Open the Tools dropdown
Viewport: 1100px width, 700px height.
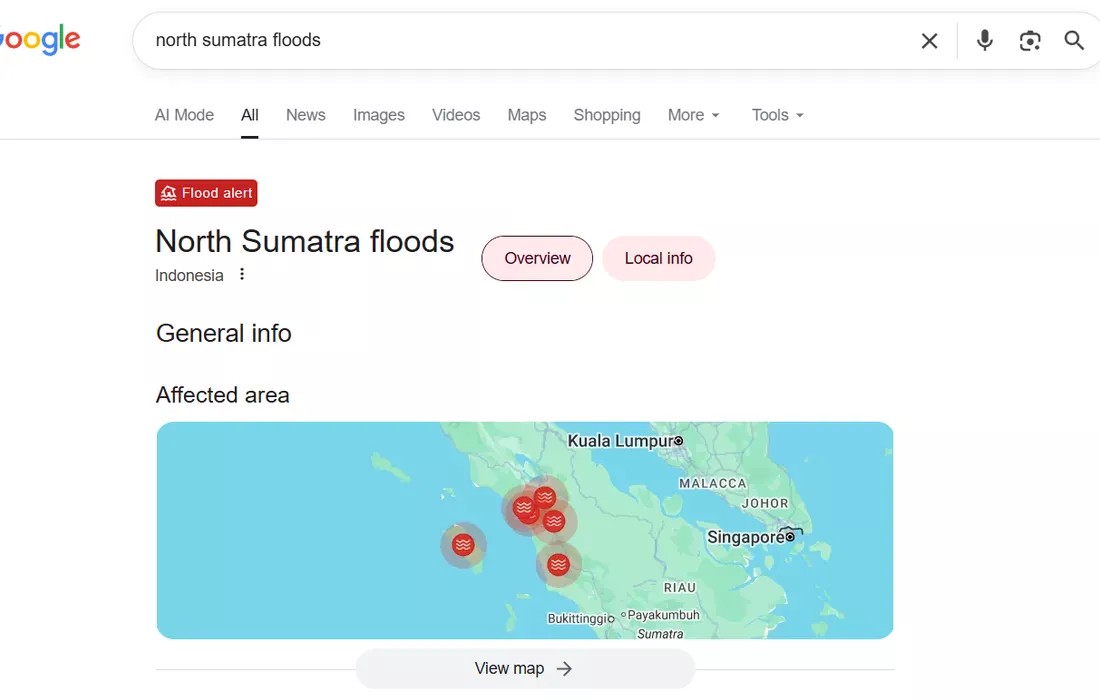point(776,115)
